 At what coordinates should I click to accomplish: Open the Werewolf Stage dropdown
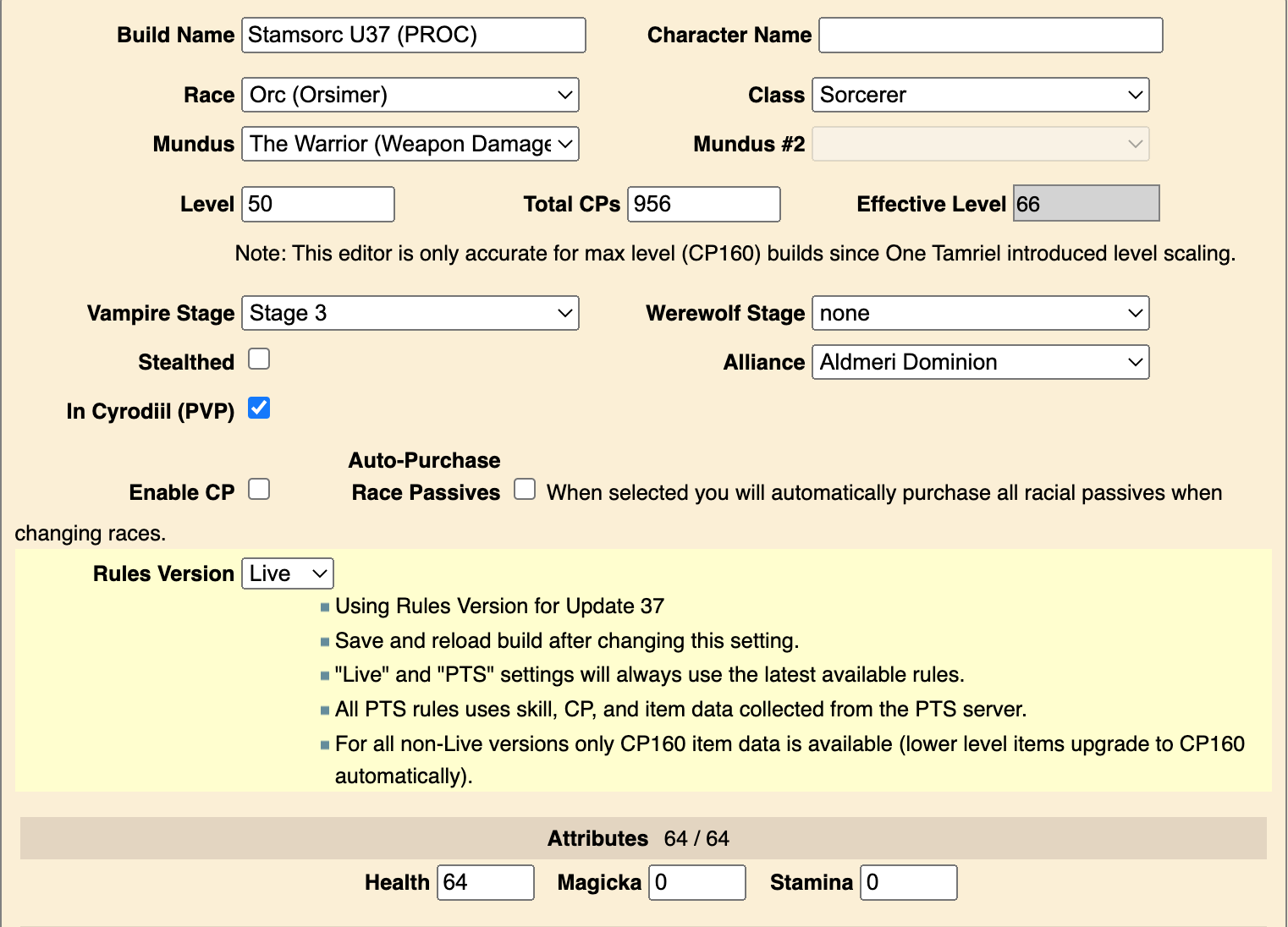981,313
